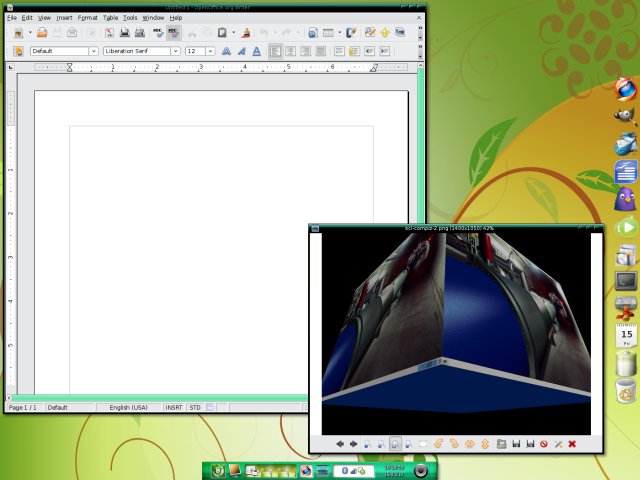Screen dimensions: 640x480
Task: Launch Firefox from the right dock
Action: 626,90
